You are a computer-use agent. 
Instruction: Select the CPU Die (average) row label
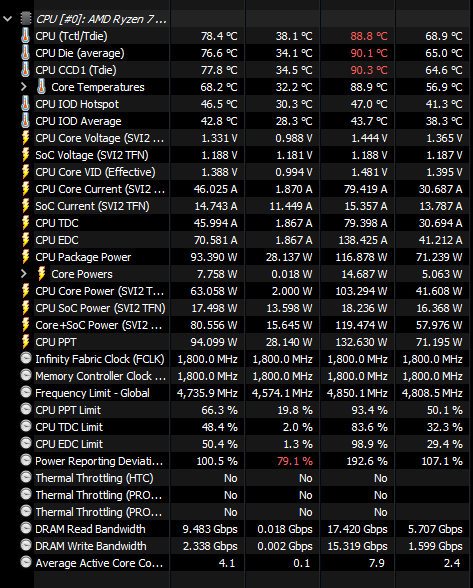pos(80,53)
